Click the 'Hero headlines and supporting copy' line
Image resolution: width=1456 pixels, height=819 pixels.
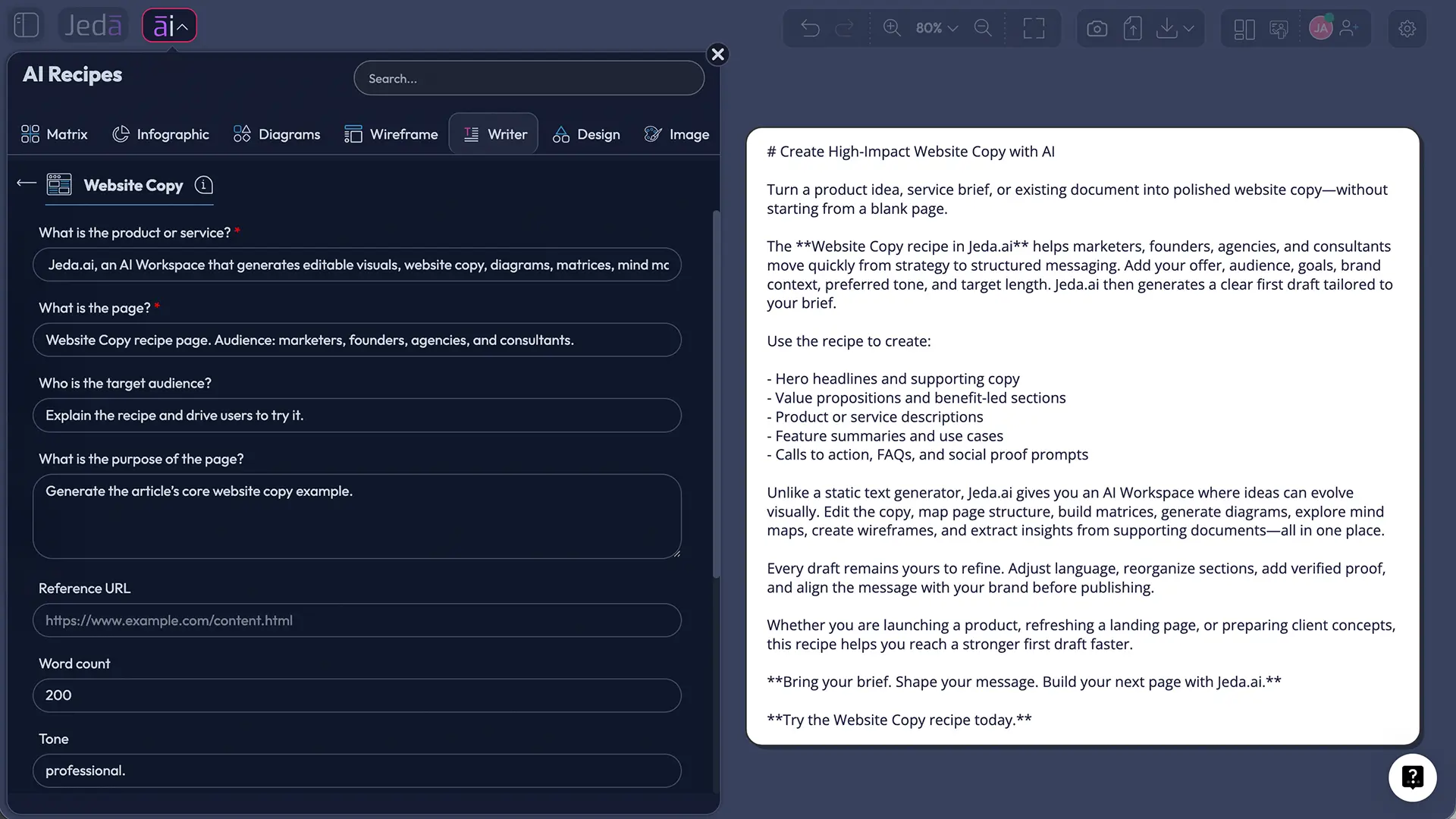tap(893, 378)
